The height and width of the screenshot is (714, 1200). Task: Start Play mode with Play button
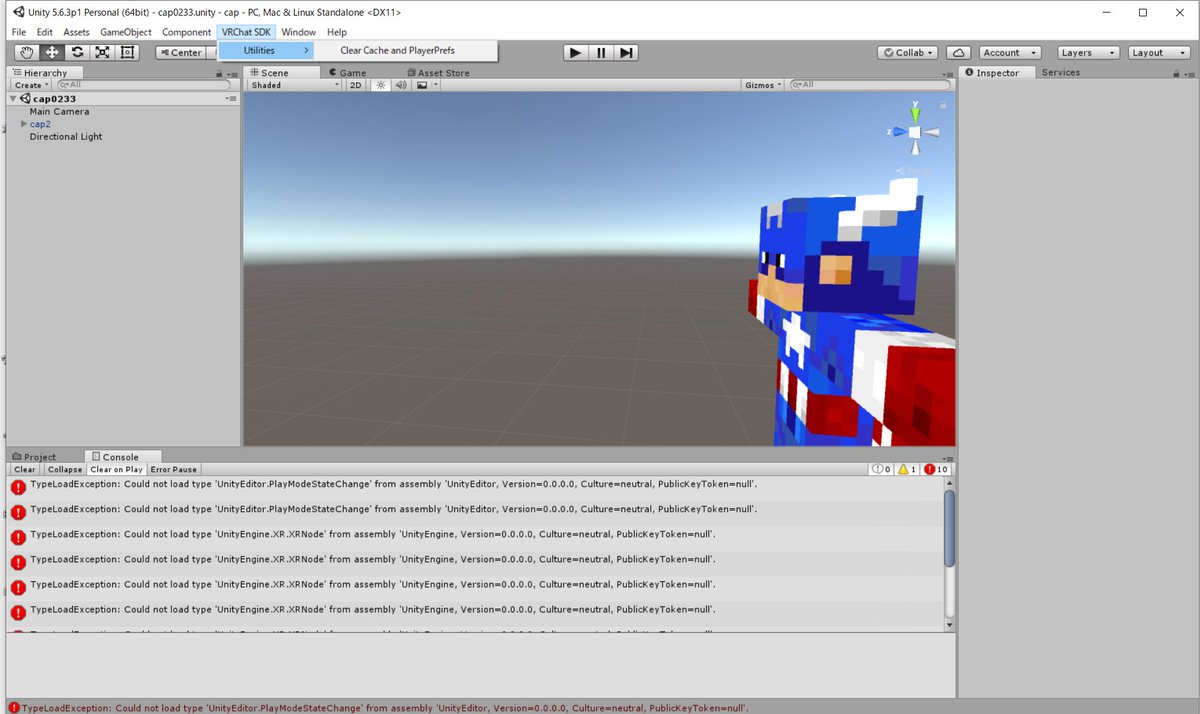point(575,53)
